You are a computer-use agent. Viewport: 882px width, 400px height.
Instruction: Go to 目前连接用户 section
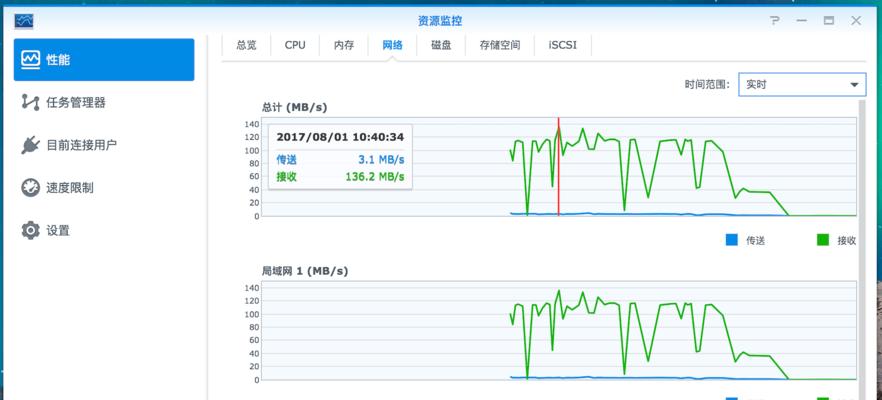click(x=104, y=145)
